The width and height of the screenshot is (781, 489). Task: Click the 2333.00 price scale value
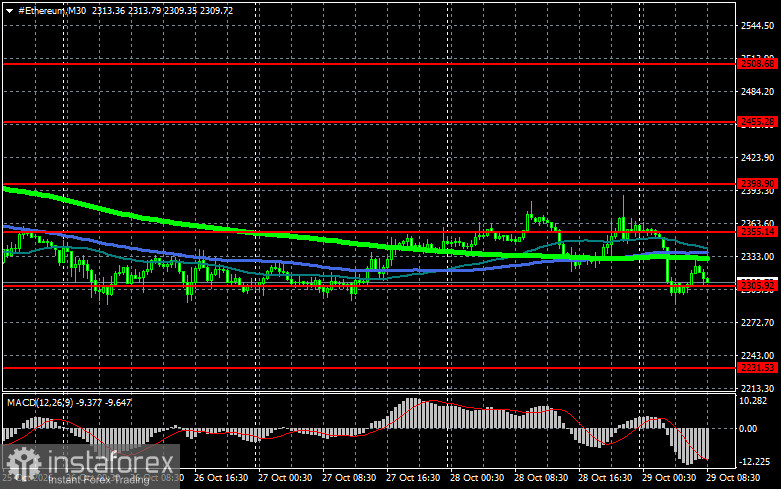pos(758,256)
